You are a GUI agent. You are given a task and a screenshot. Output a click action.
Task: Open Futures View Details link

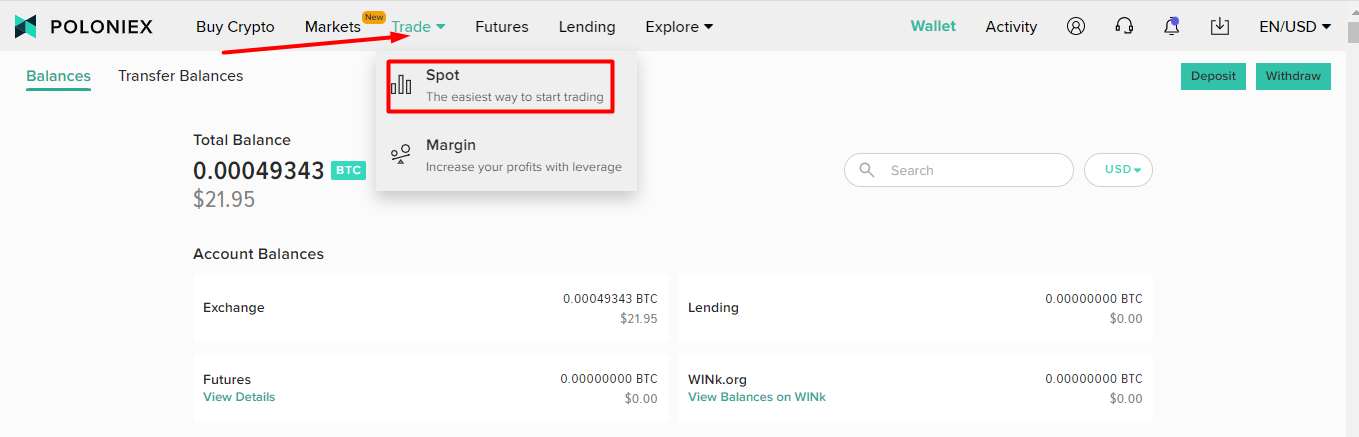coord(239,397)
